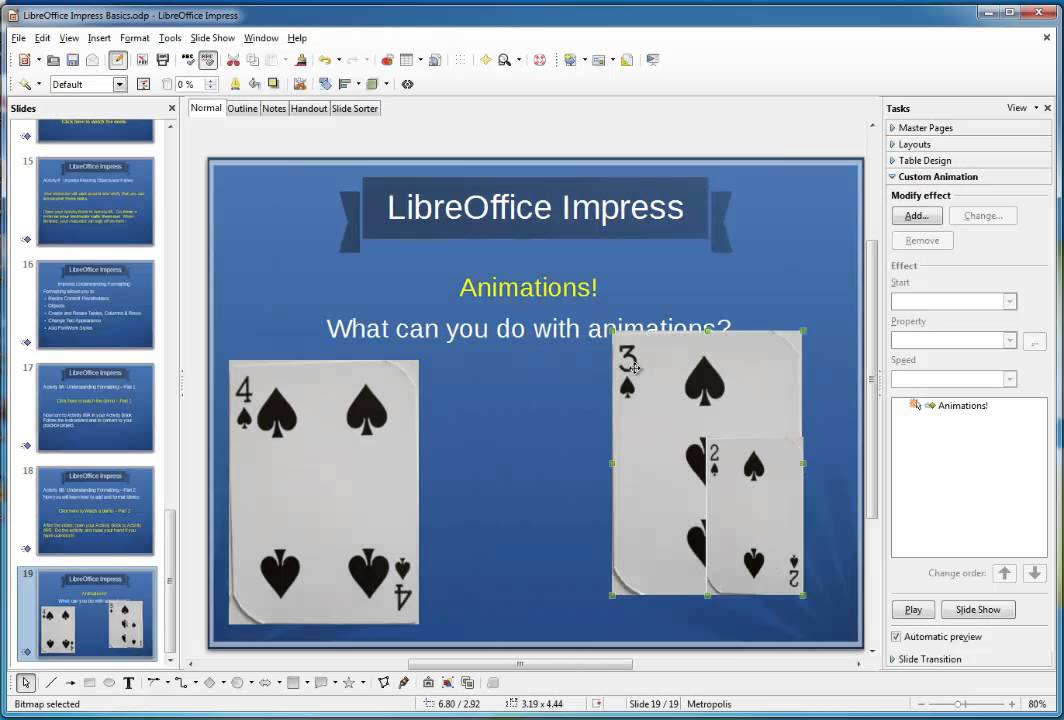Click the Print file icon
This screenshot has height=720, width=1064.
[x=163, y=60]
